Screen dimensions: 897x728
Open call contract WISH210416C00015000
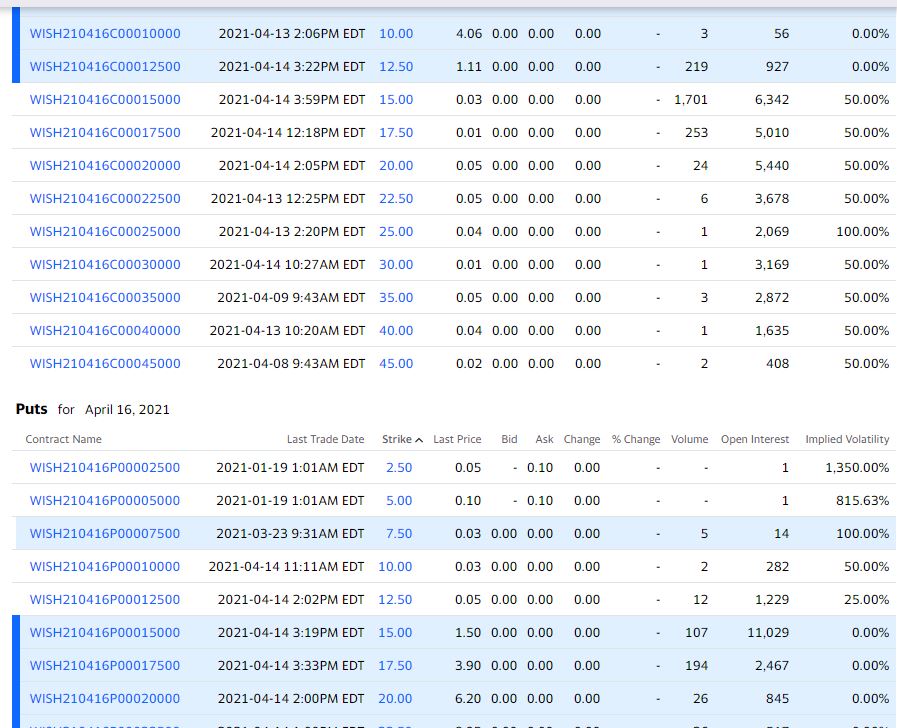tap(105, 100)
